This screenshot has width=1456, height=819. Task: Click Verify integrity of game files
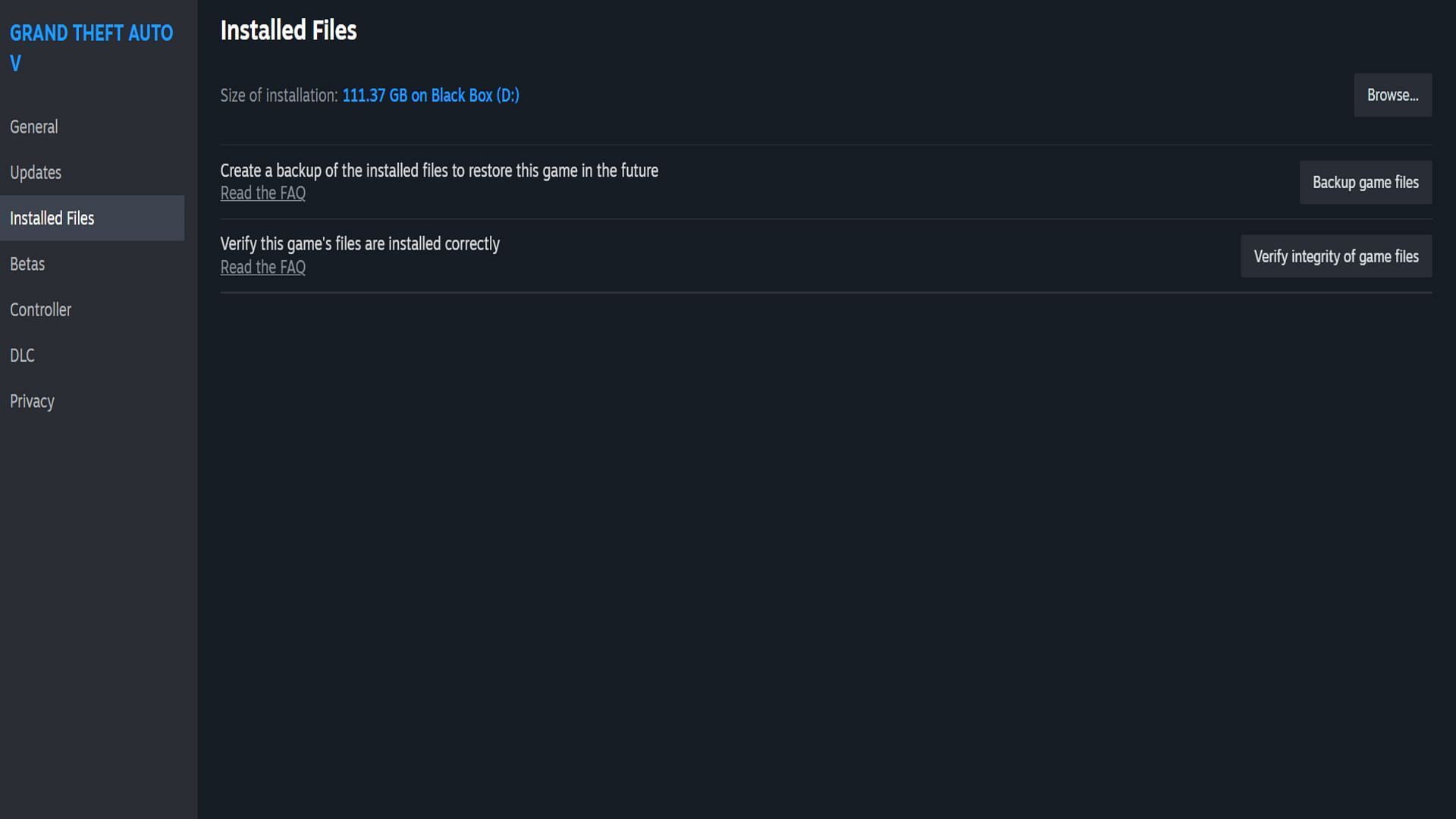click(x=1336, y=255)
